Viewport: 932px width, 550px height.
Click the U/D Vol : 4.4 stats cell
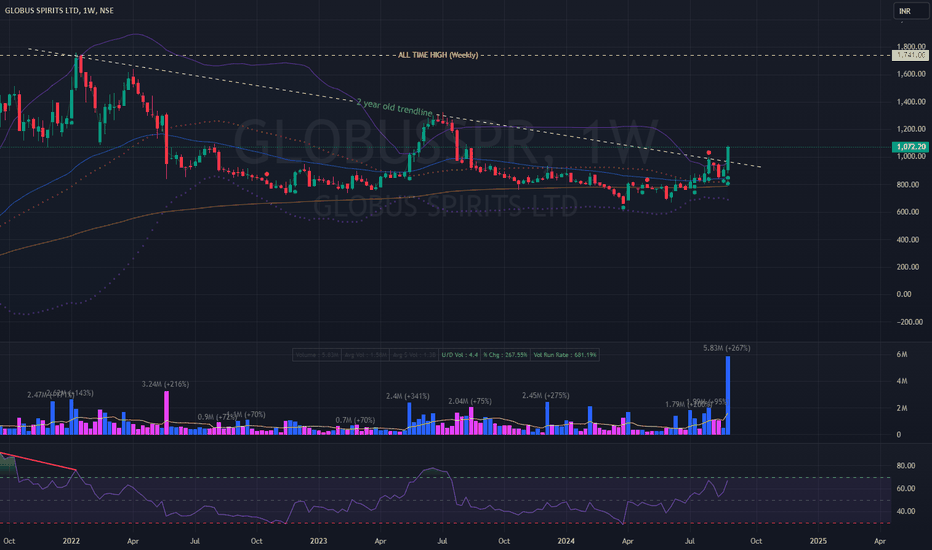click(x=459, y=355)
